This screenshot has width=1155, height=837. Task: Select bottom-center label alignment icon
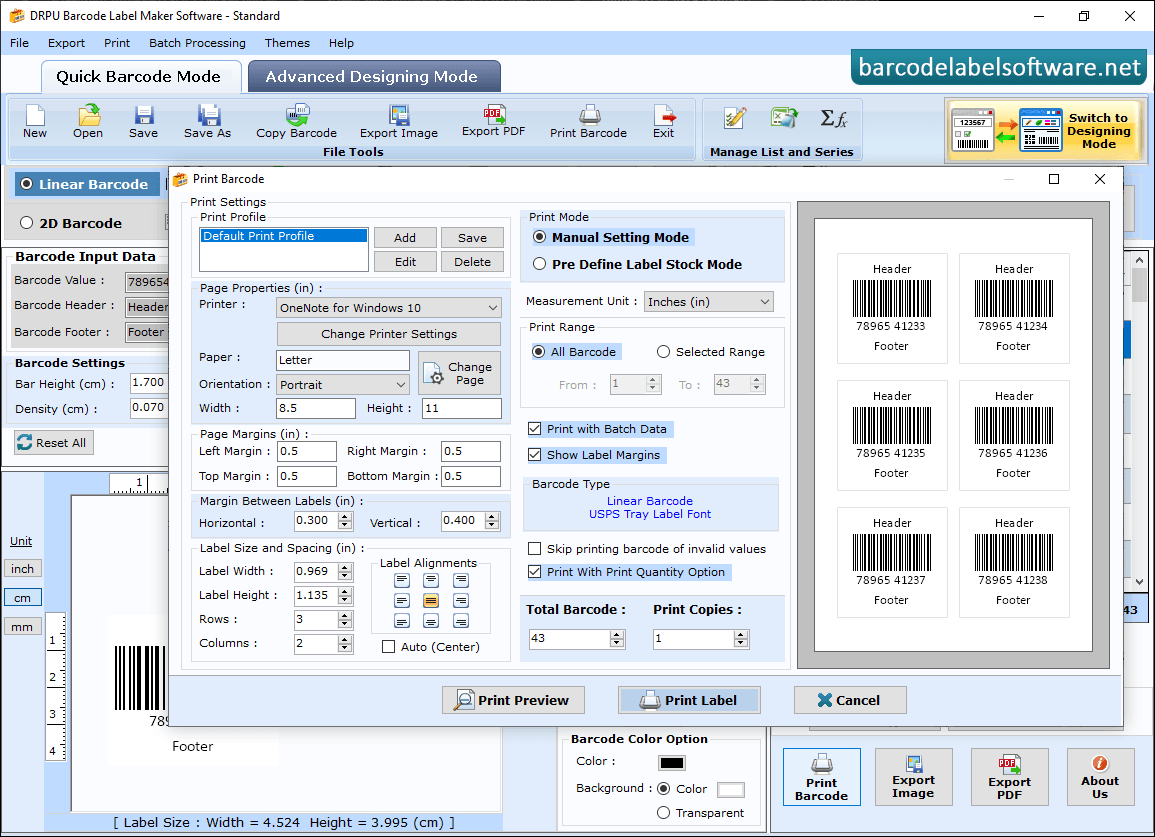pos(431,621)
